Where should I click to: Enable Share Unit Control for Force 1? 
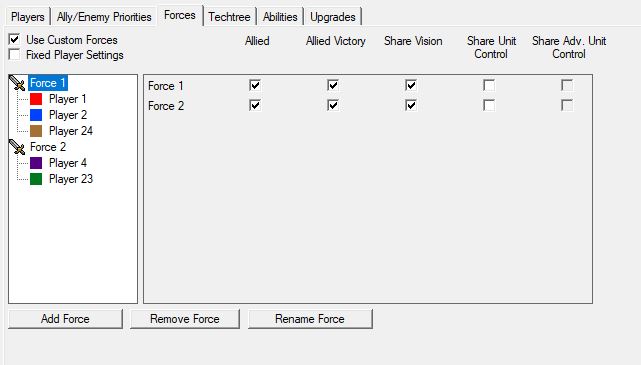pyautogui.click(x=489, y=85)
